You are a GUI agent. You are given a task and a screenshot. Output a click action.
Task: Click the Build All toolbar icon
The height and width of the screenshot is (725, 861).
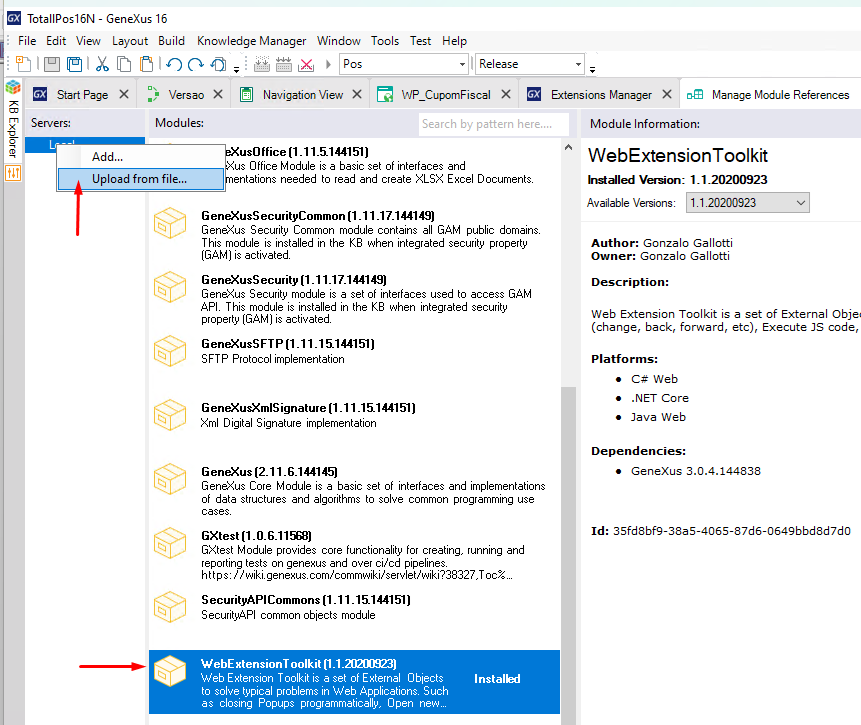click(x=262, y=64)
